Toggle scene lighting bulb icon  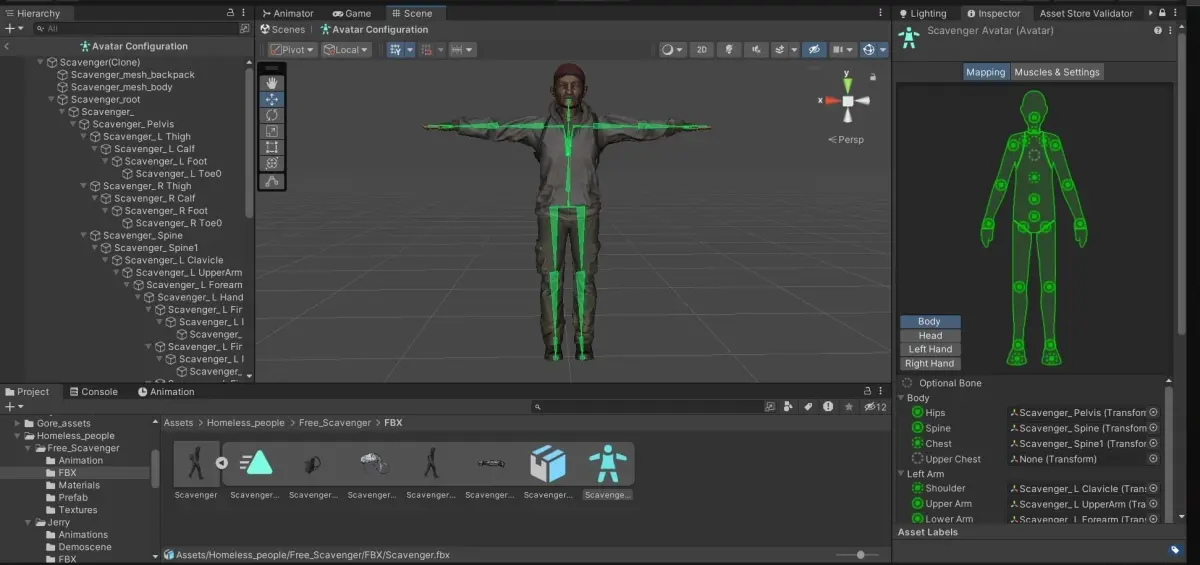tap(730, 49)
